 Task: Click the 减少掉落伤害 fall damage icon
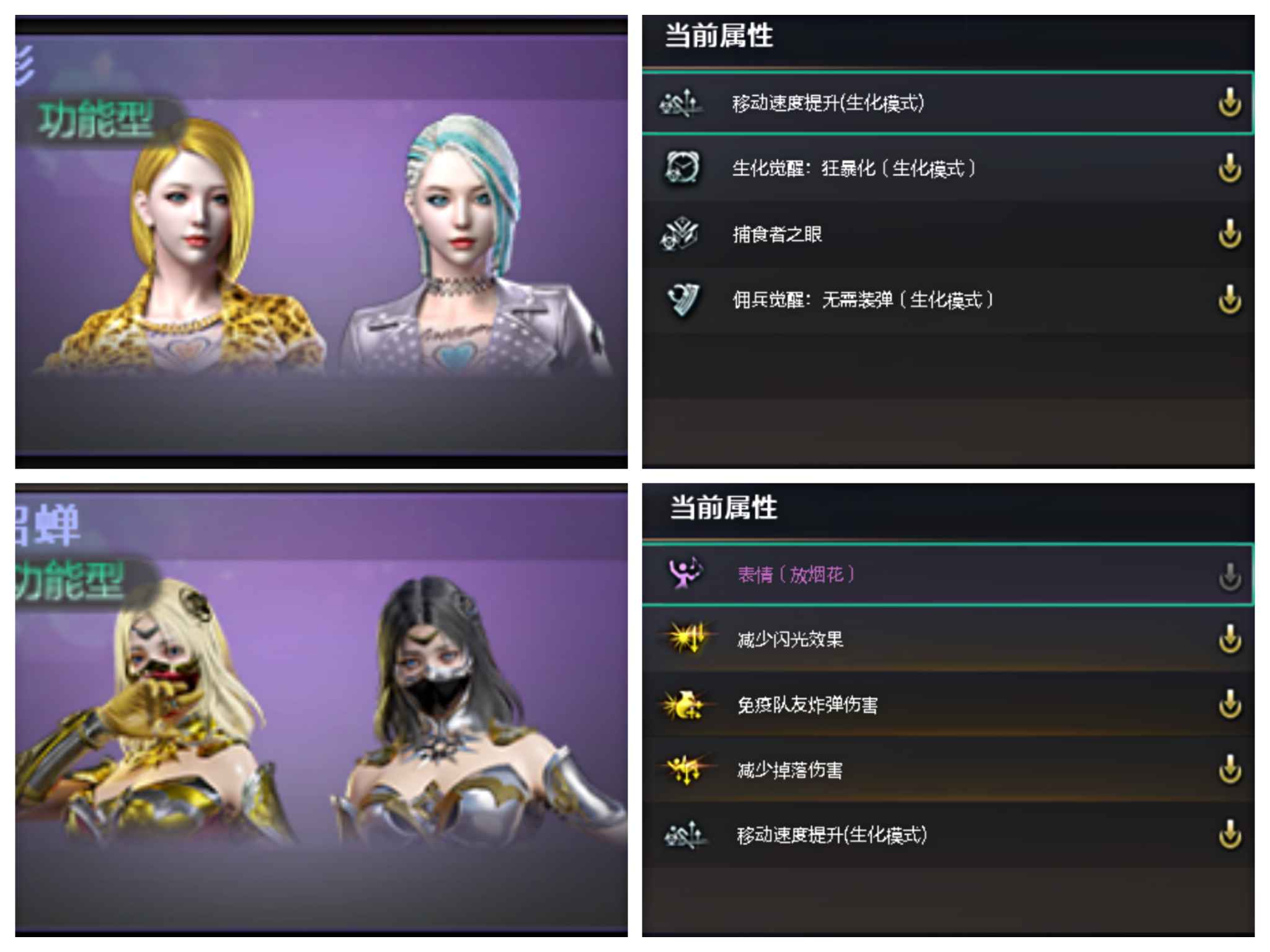click(x=685, y=770)
